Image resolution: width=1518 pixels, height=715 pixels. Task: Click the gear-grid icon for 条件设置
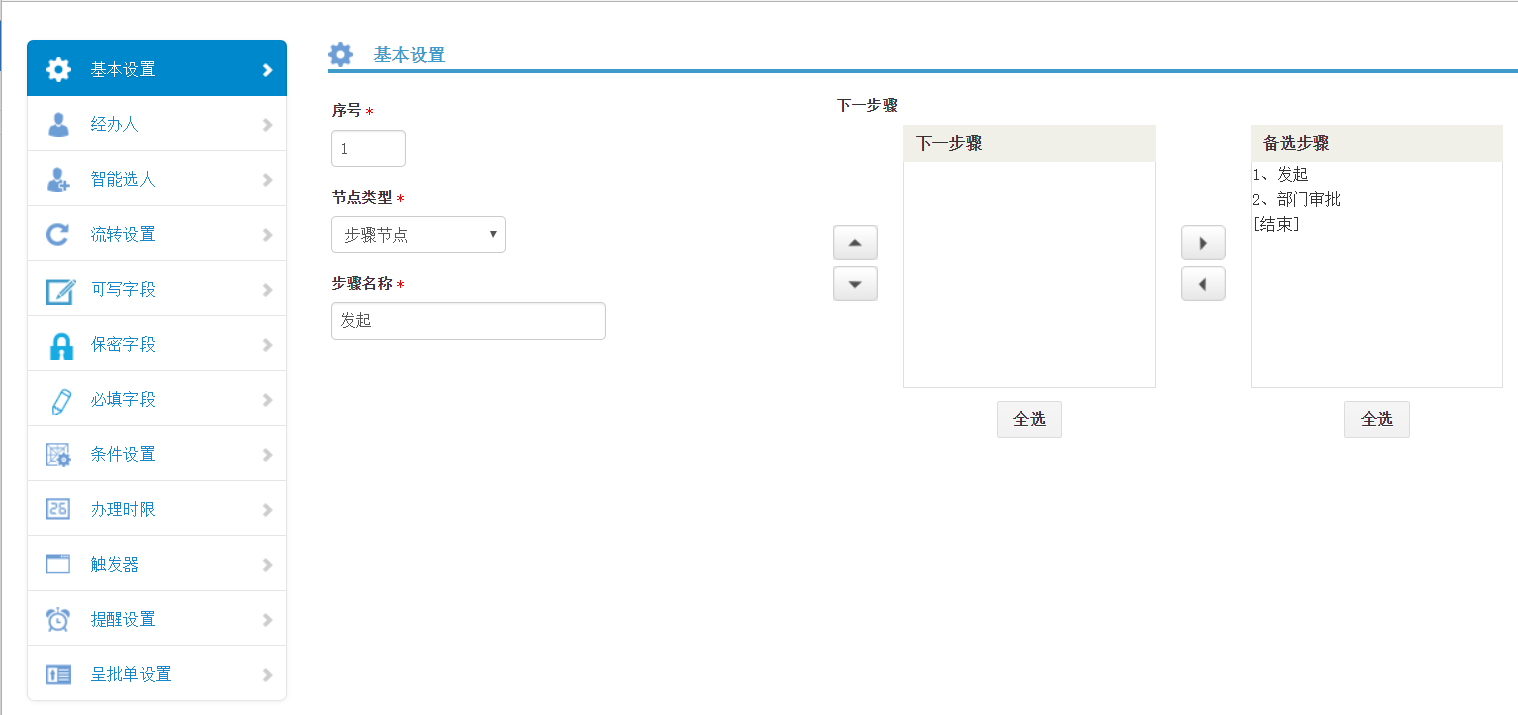(x=59, y=454)
